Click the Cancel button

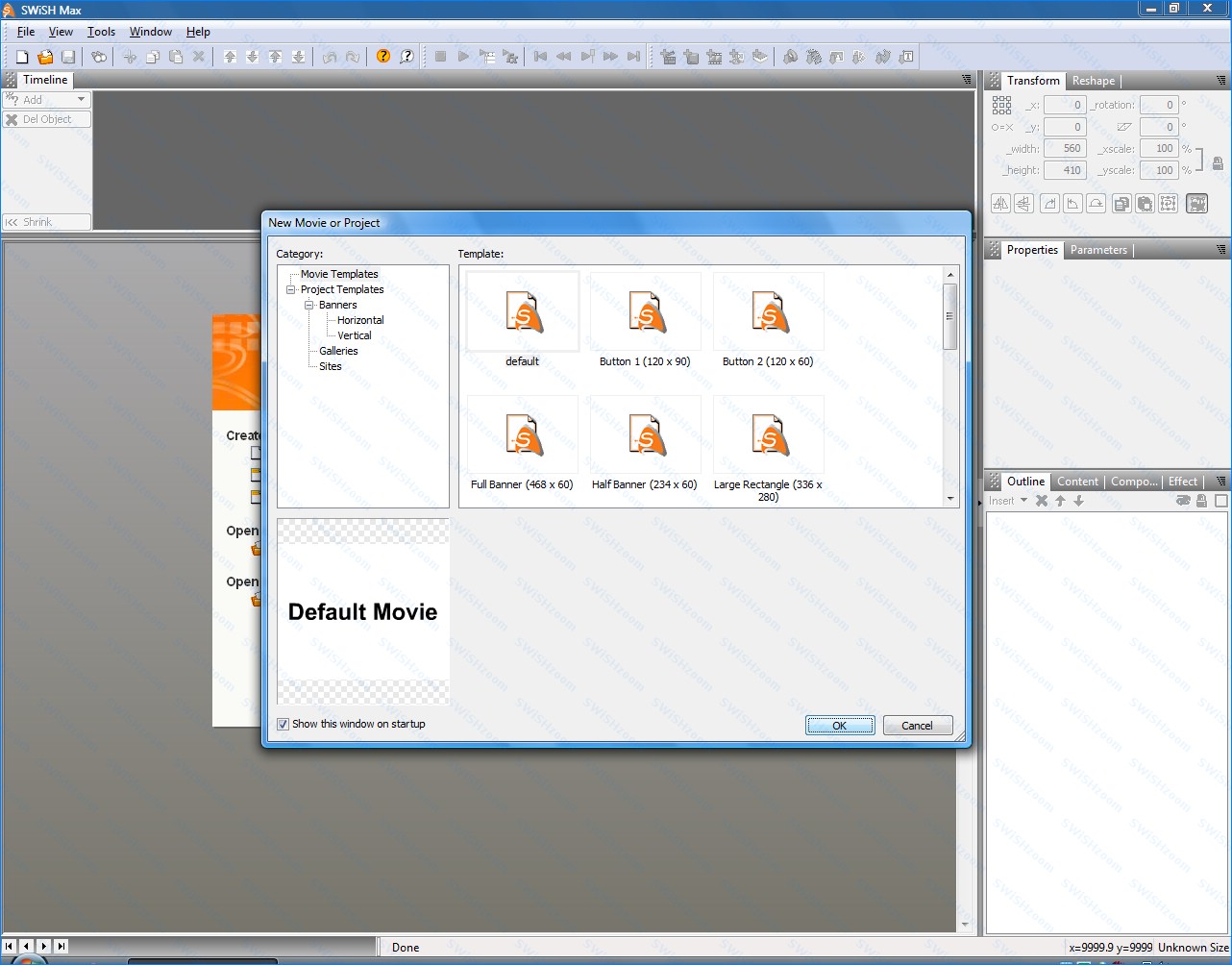point(917,726)
